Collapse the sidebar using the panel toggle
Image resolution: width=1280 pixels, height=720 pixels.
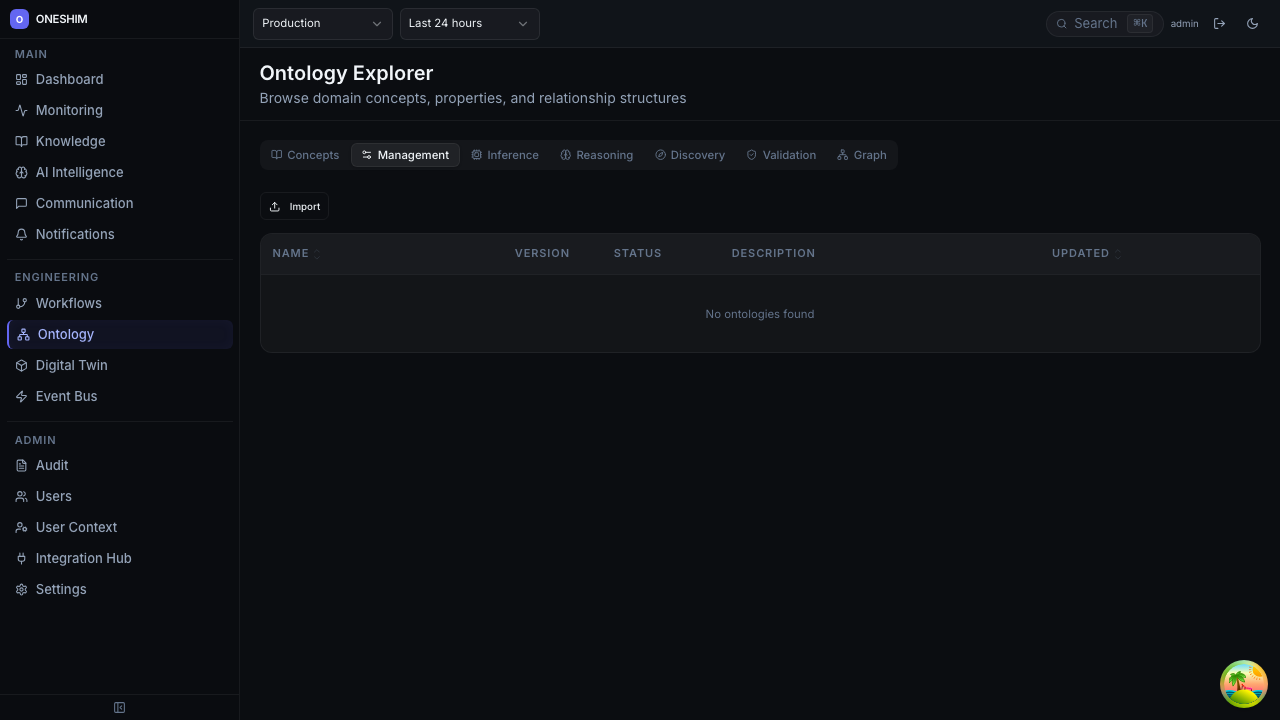point(119,707)
